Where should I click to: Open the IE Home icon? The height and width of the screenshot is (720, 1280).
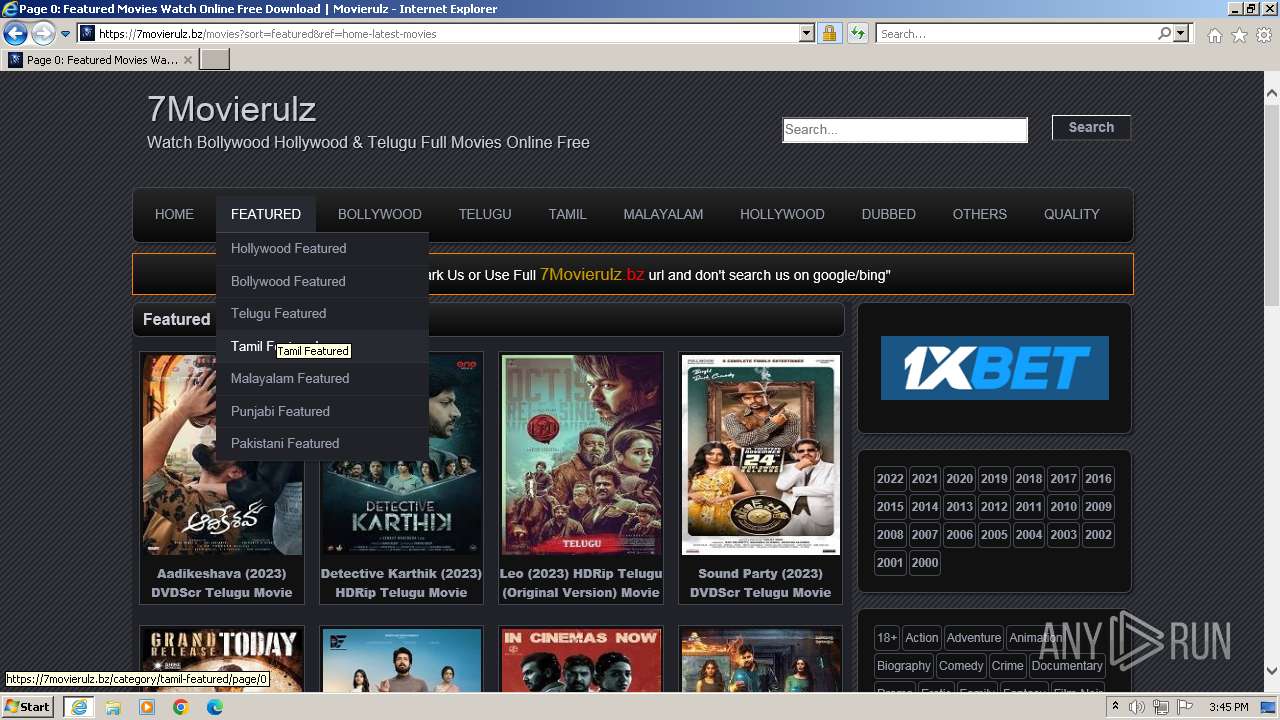coord(1214,35)
